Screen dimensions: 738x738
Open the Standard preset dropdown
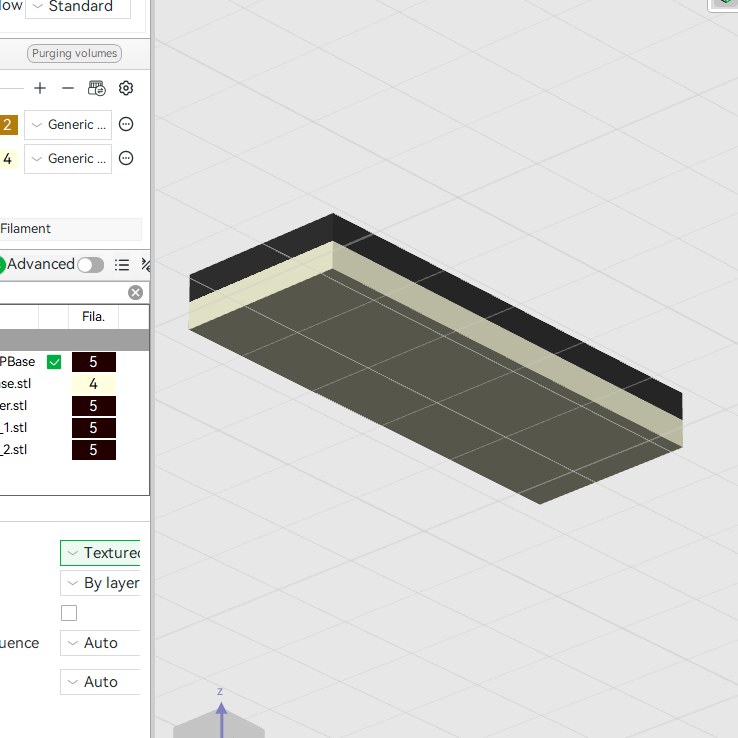coord(78,7)
